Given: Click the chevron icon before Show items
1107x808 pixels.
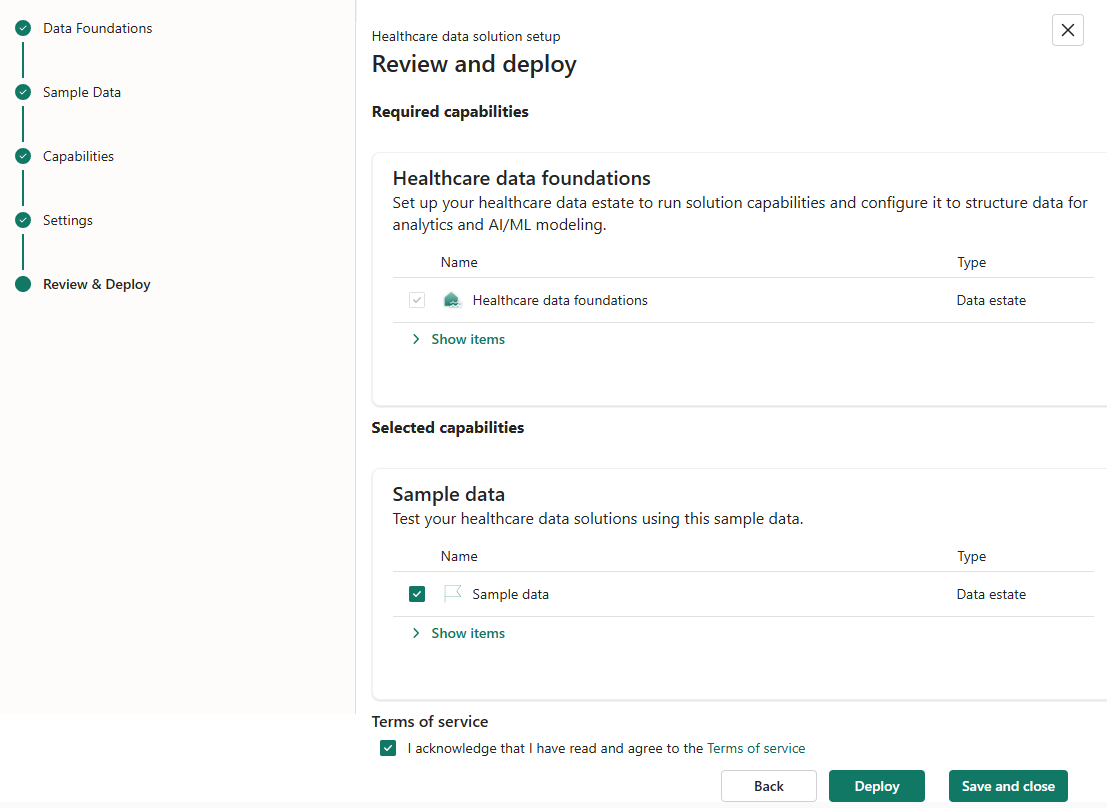Looking at the screenshot, I should [x=416, y=339].
